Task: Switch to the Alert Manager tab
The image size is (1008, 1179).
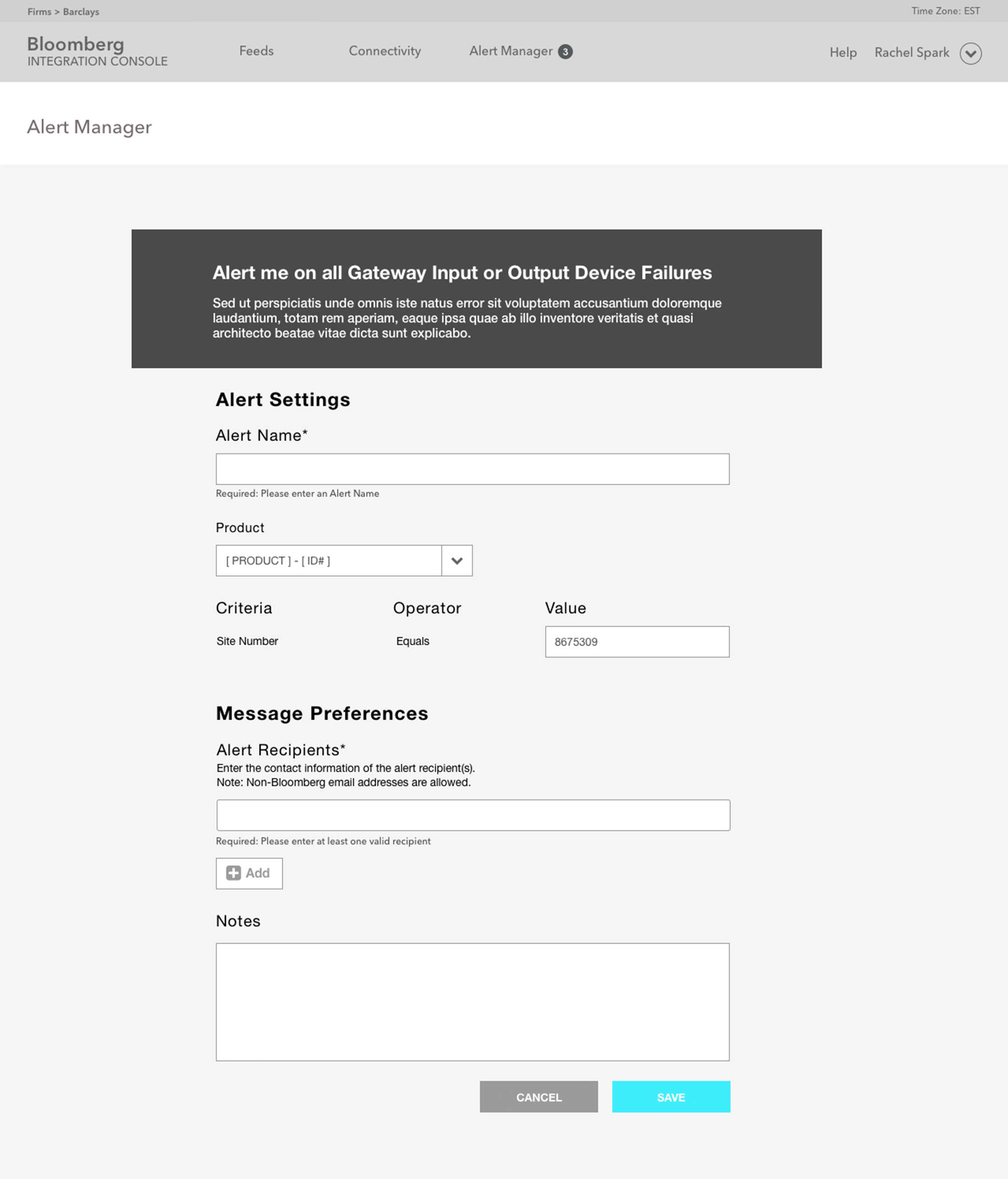Action: point(511,51)
